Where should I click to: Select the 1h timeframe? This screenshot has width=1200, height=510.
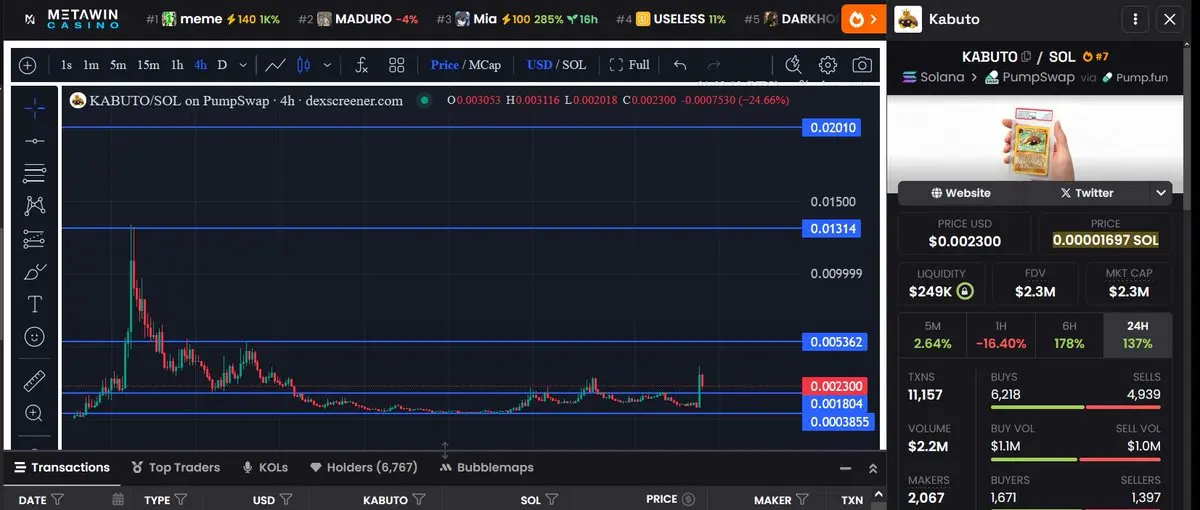(x=177, y=65)
